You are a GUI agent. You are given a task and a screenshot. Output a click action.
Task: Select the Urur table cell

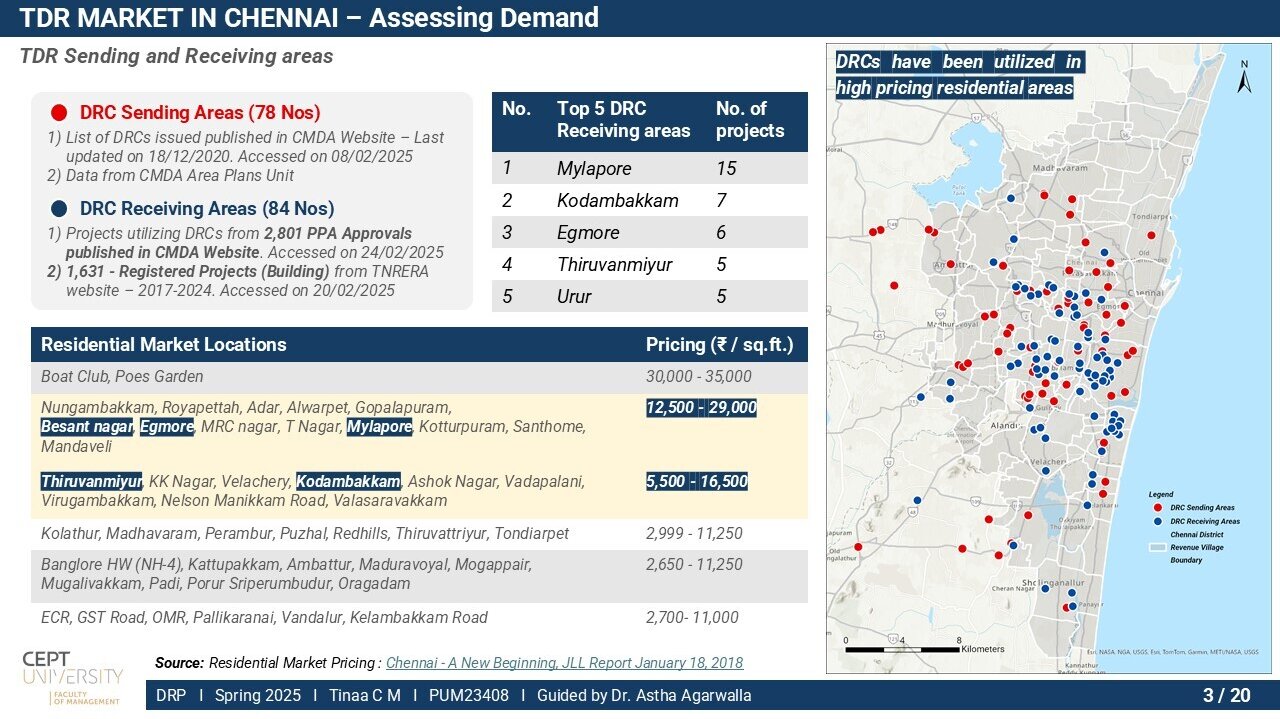574,296
